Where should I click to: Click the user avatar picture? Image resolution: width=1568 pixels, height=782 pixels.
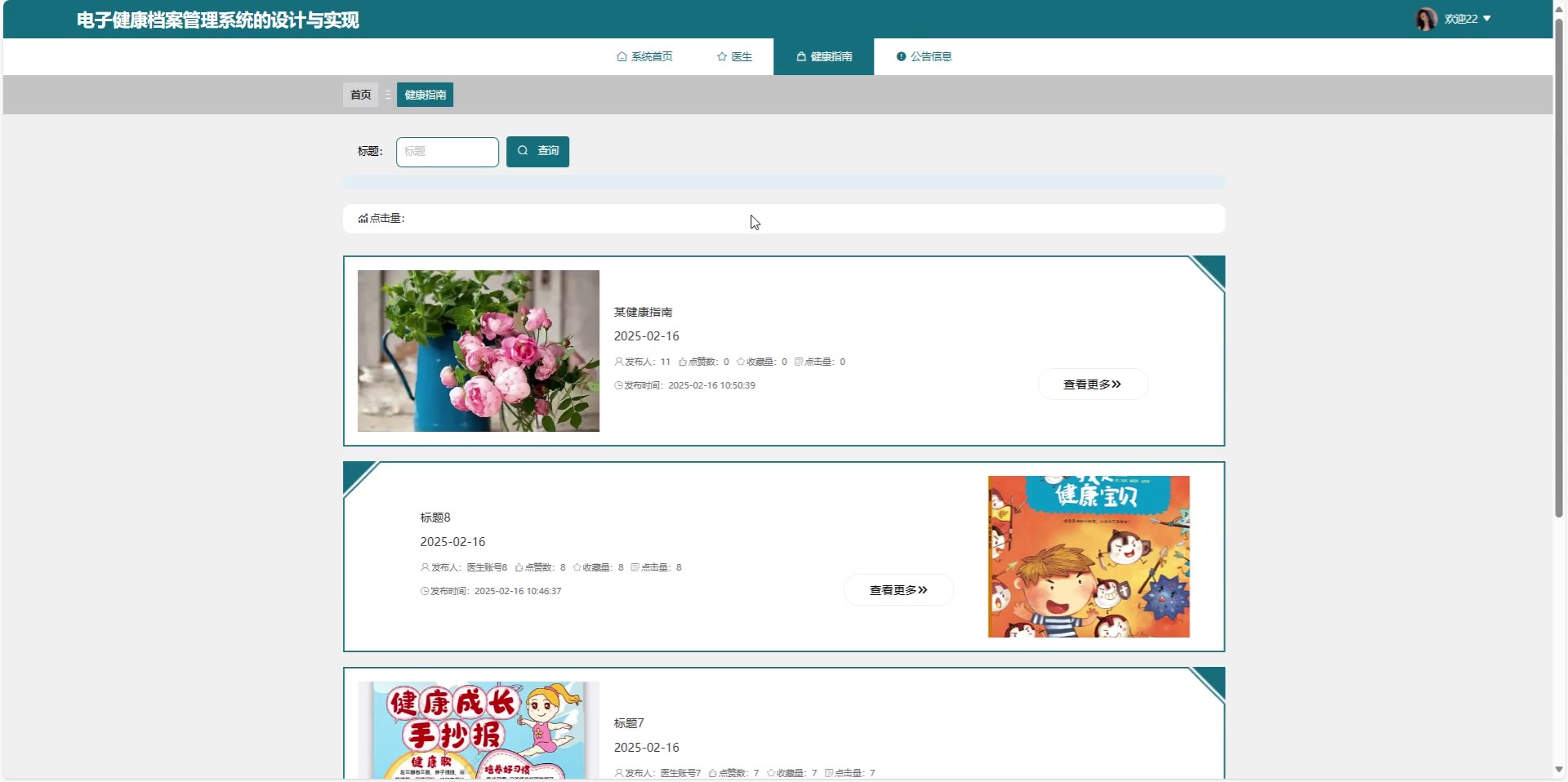click(1426, 19)
